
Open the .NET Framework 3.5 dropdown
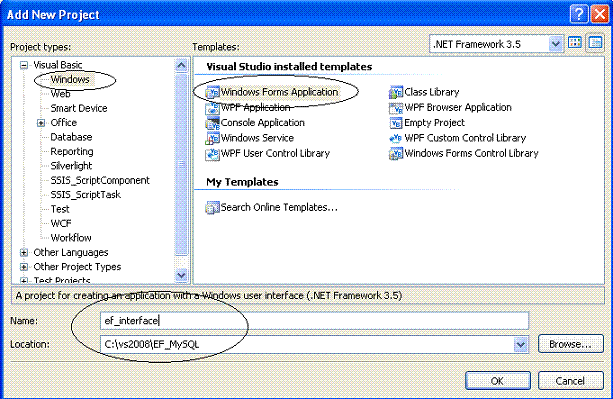(x=555, y=44)
